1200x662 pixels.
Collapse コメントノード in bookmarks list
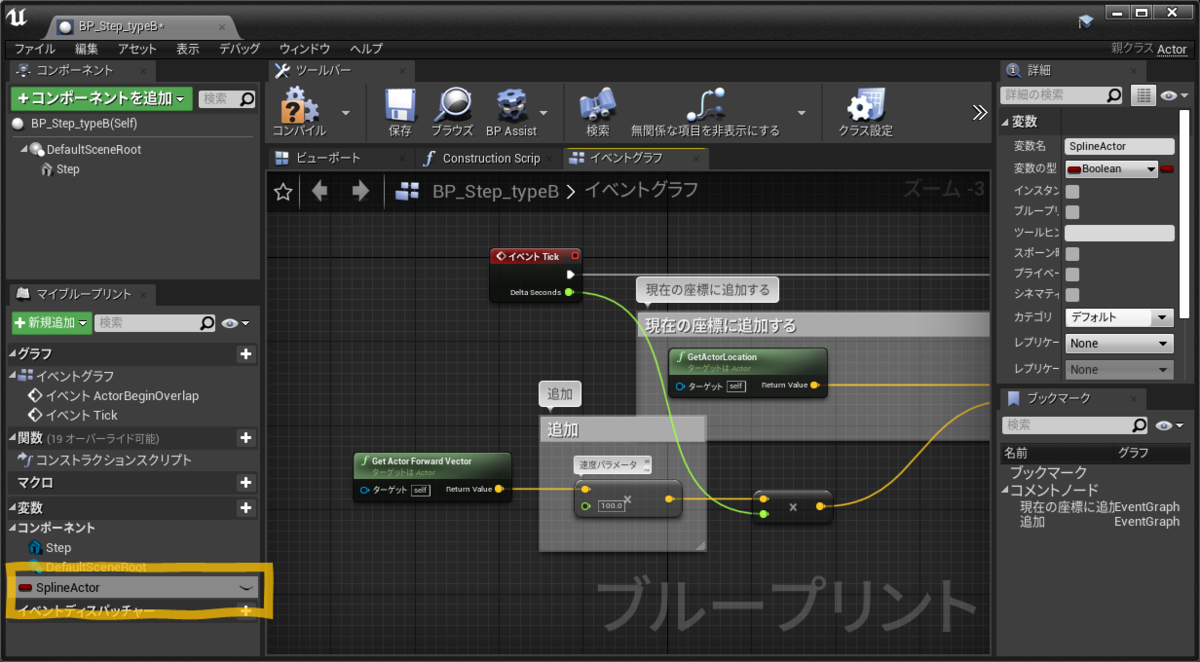point(1007,490)
